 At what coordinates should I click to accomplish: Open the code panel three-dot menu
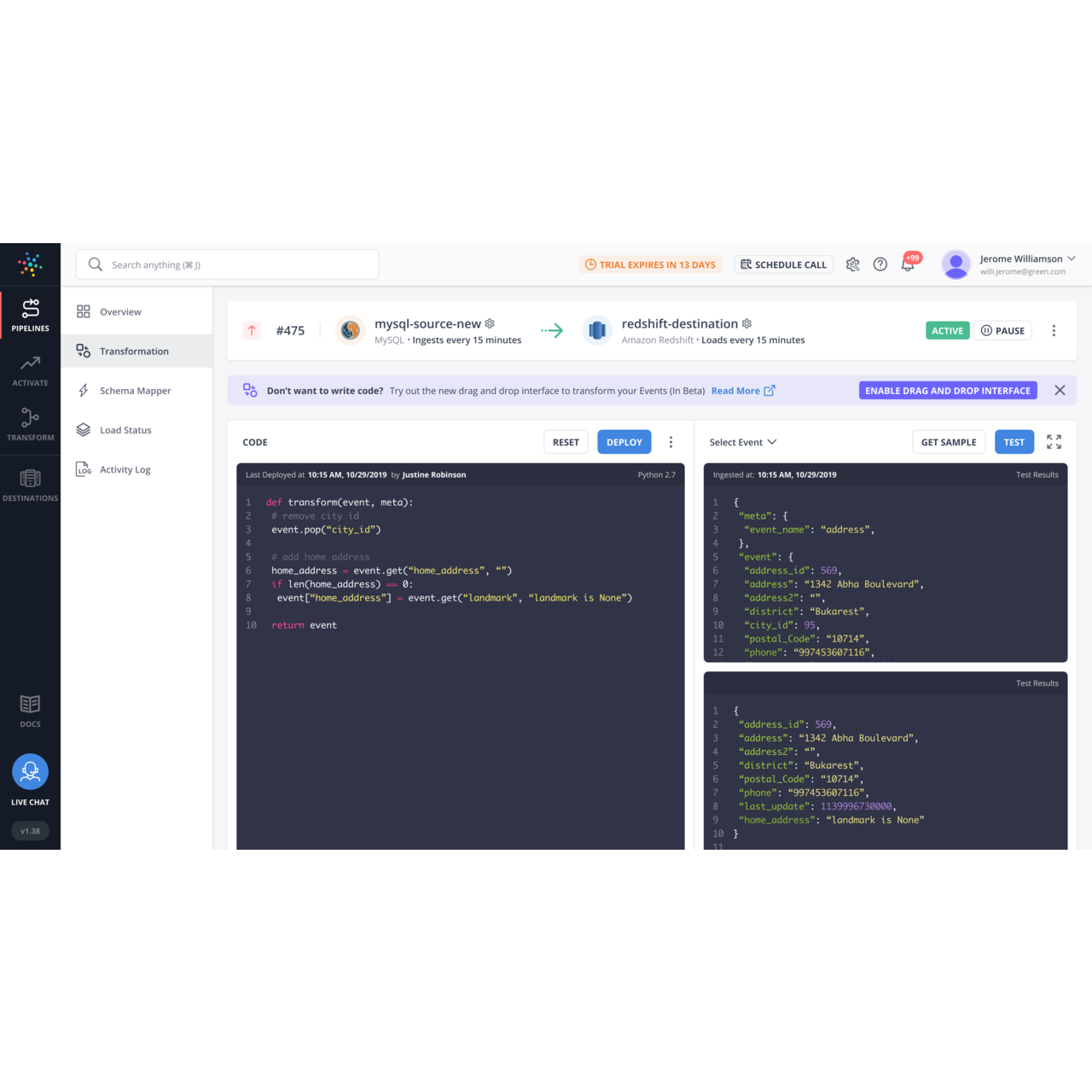(671, 442)
